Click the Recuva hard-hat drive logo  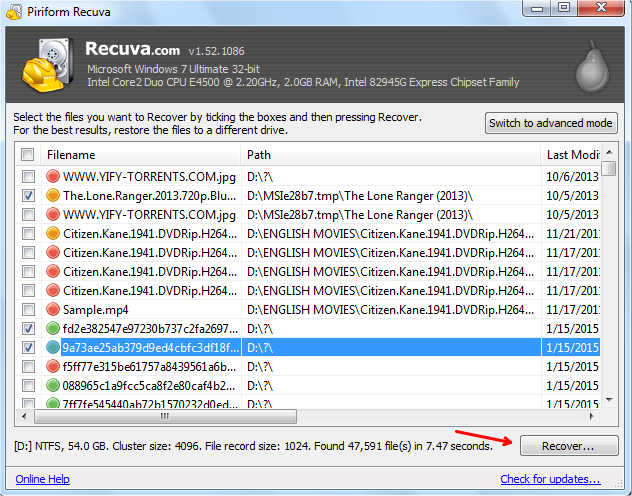point(48,64)
